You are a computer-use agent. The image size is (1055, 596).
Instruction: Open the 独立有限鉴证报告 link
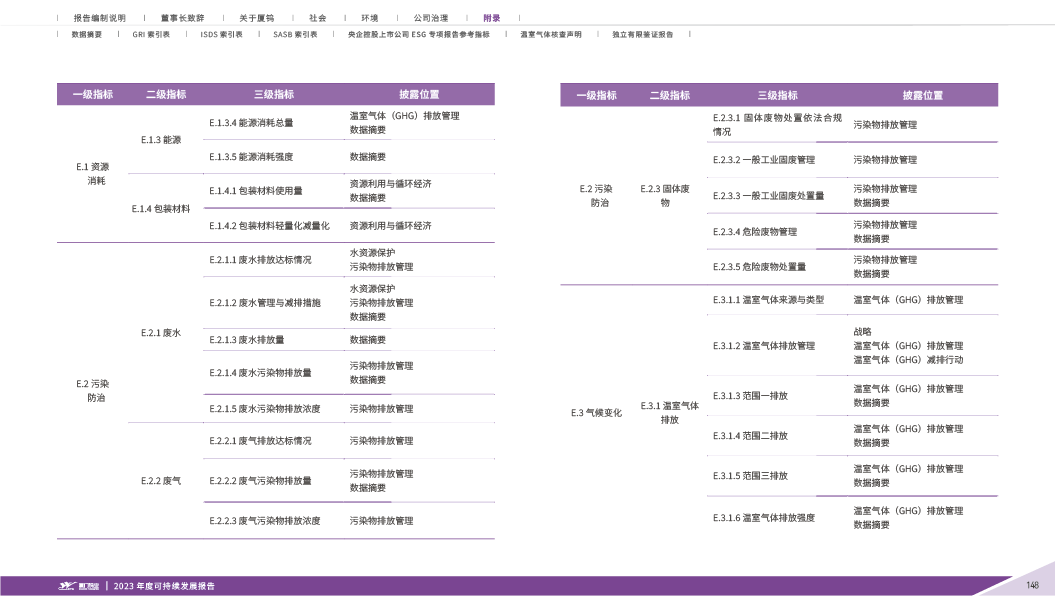642,34
